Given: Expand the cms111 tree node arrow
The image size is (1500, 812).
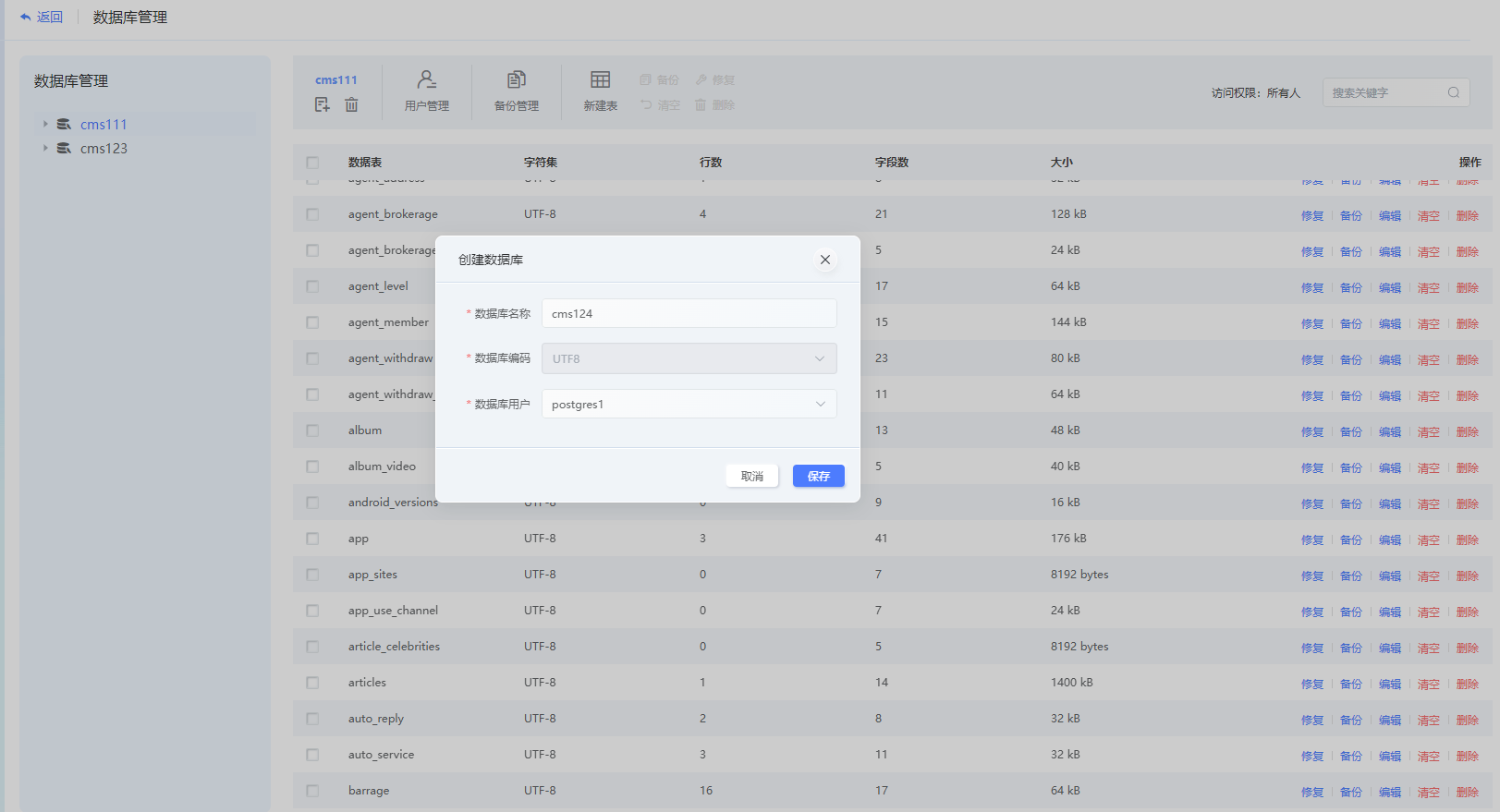Looking at the screenshot, I should click(45, 124).
